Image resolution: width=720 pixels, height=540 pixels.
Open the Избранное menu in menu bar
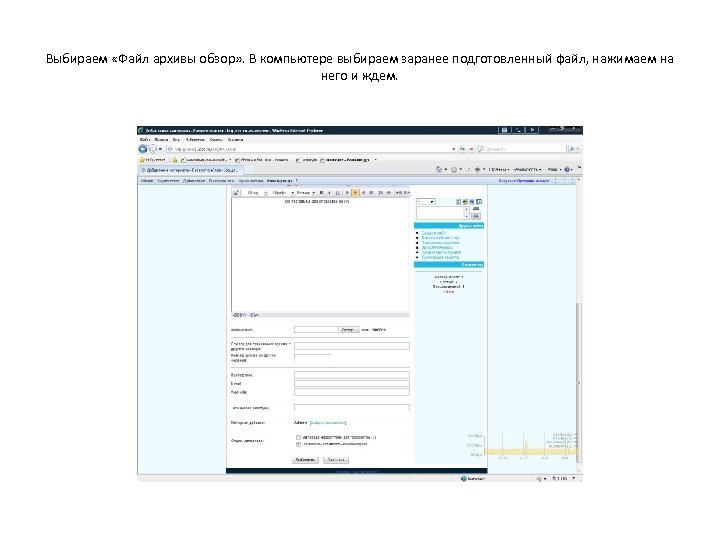196,140
